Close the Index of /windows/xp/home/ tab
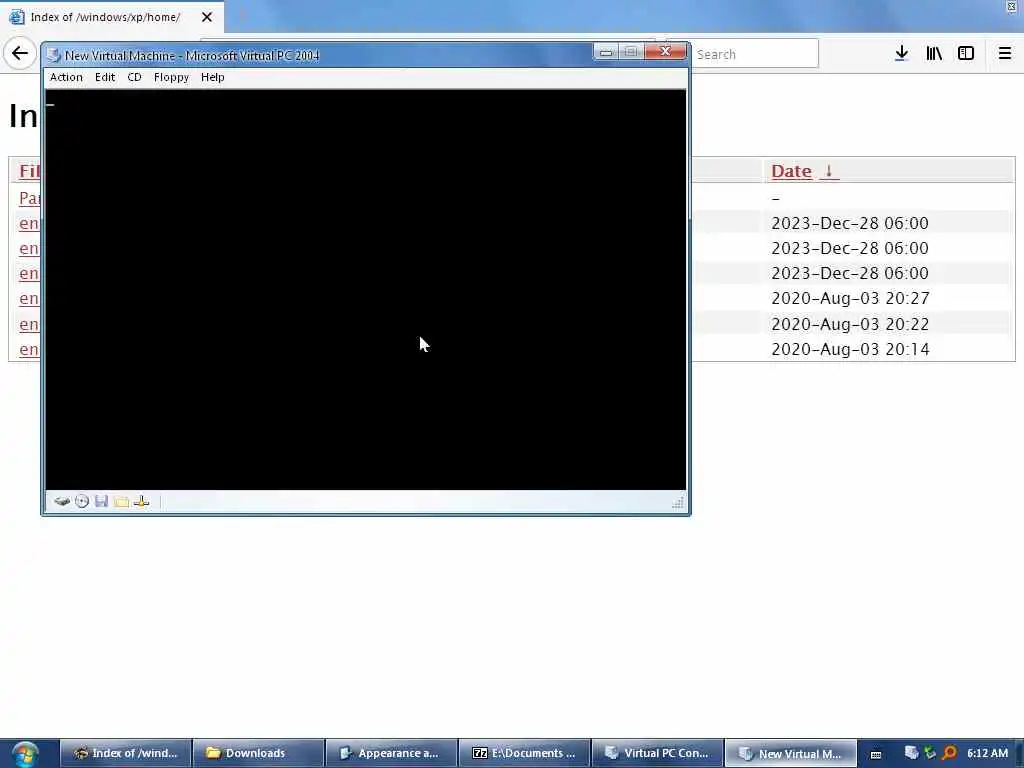 (207, 17)
